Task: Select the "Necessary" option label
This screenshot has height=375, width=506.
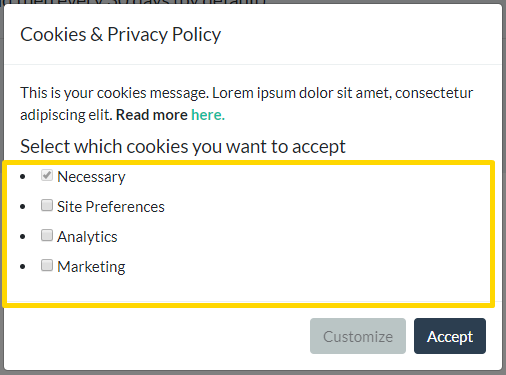Action: click(x=91, y=177)
